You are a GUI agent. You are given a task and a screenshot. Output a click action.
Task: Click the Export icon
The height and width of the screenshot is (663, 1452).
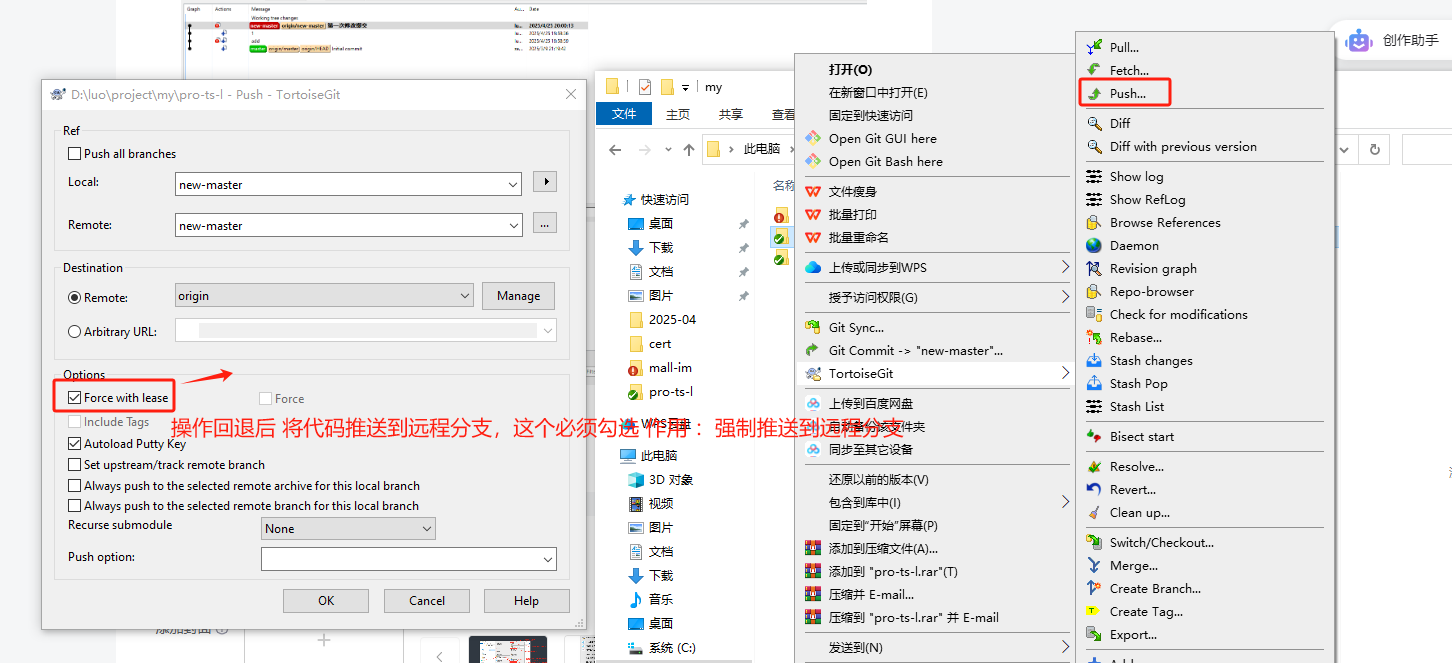click(x=1094, y=634)
